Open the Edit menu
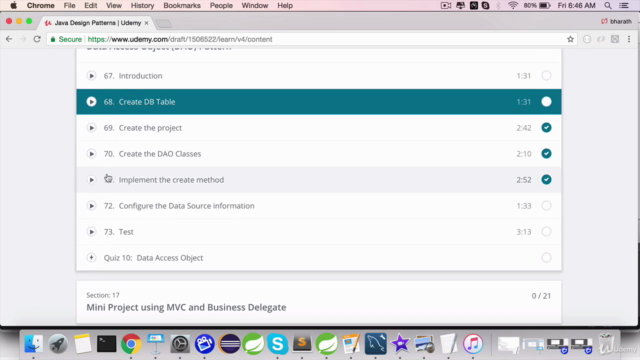Screen dimensions: 640x360 (x=91, y=6)
